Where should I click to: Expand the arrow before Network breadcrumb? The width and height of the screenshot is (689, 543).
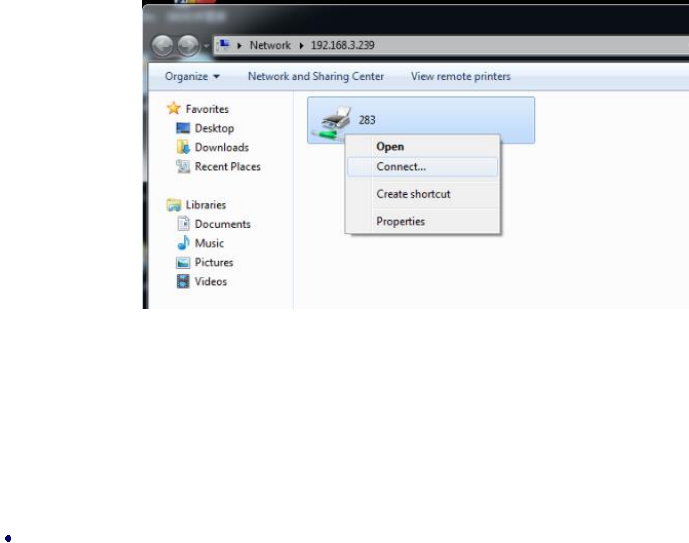pos(239,45)
